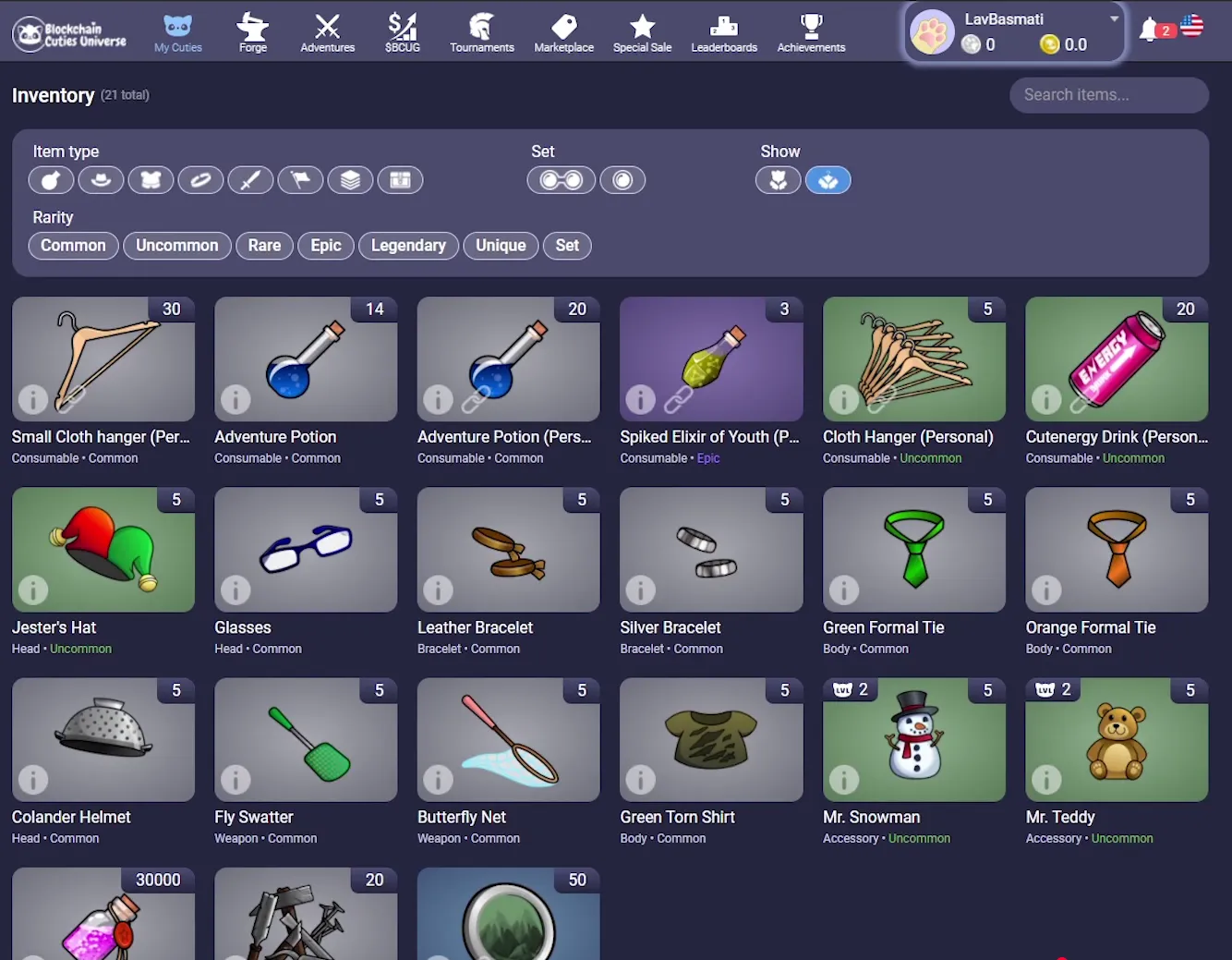This screenshot has width=1232, height=960.
Task: Select the Adventure Potion (Pers...) thumbnail
Action: click(509, 359)
